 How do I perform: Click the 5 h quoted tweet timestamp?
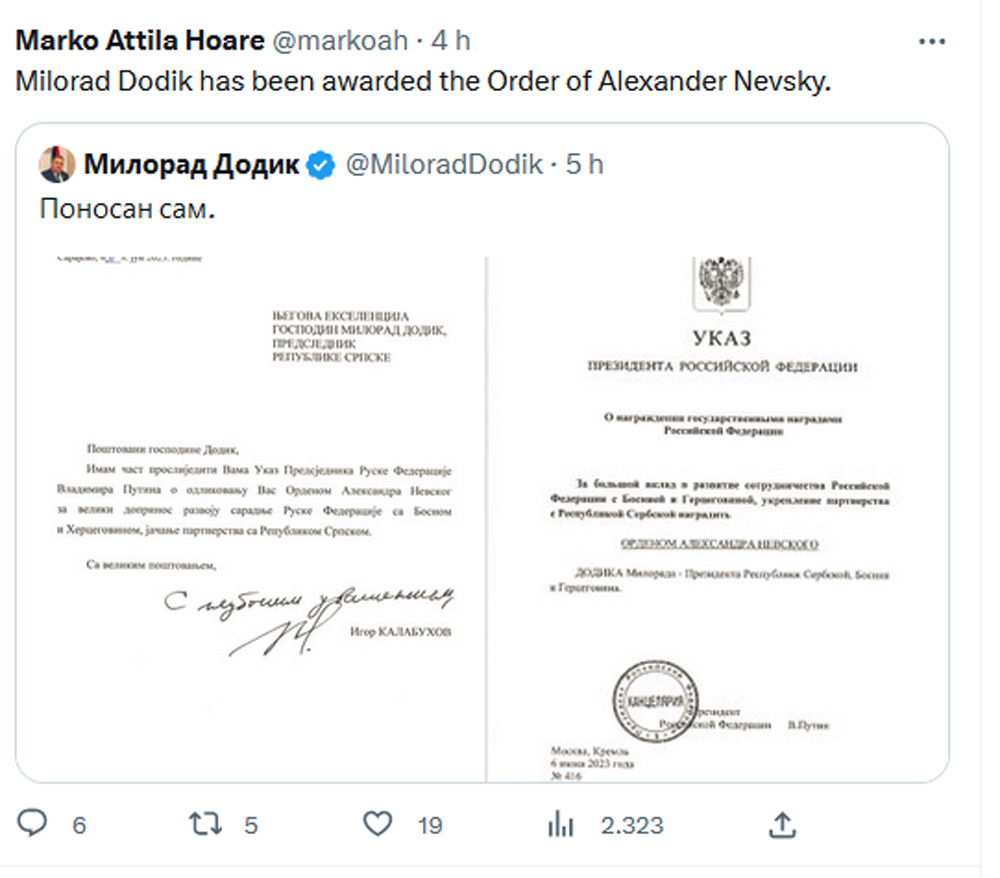(x=584, y=165)
